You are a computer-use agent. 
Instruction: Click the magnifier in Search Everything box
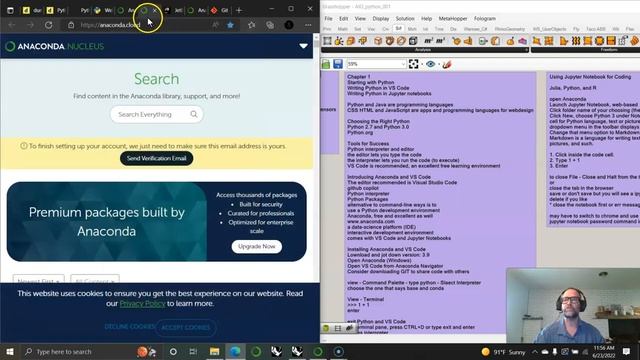pos(194,114)
